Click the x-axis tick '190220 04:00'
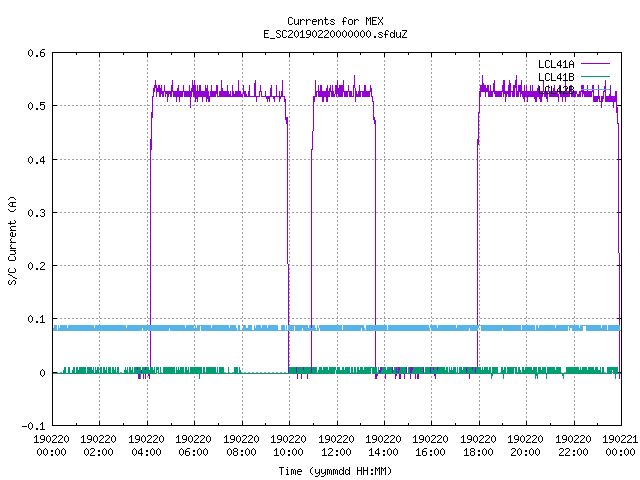The height and width of the screenshot is (480, 640). pyautogui.click(x=146, y=445)
